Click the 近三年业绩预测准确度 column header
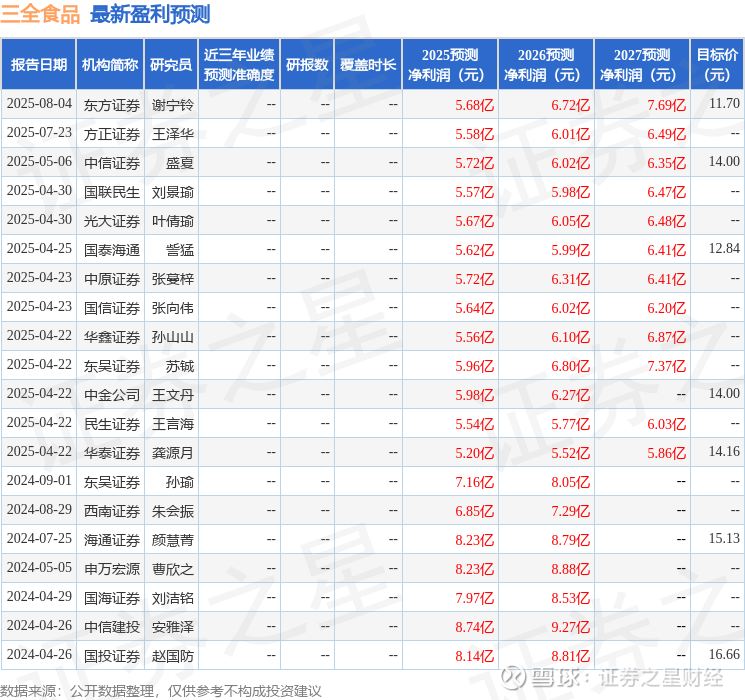This screenshot has height=700, width=745. click(239, 65)
